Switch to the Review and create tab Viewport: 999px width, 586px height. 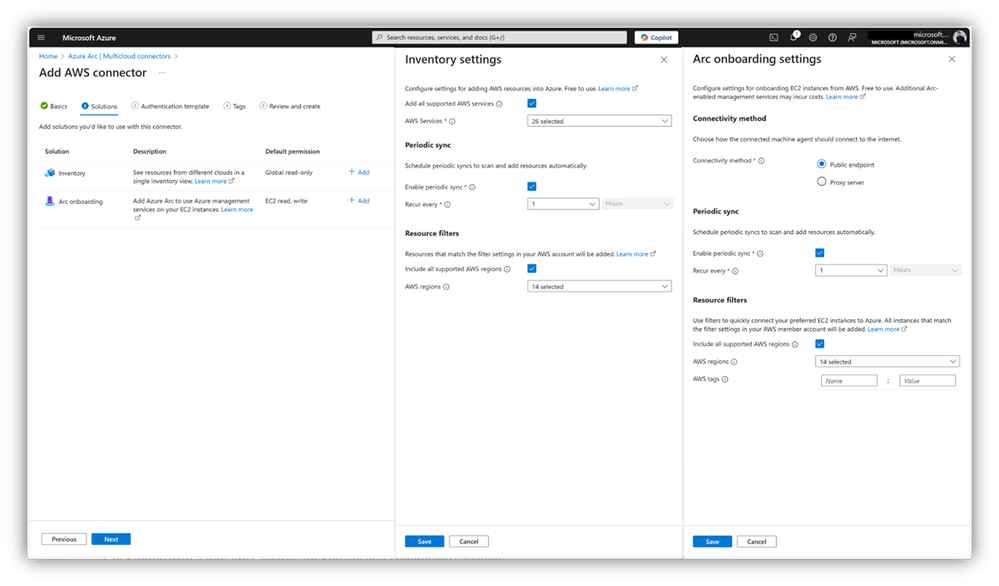290,106
